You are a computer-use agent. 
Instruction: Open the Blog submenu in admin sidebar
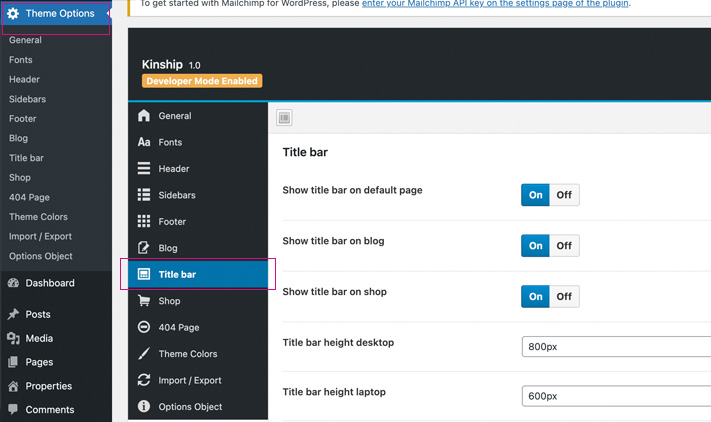coord(19,138)
